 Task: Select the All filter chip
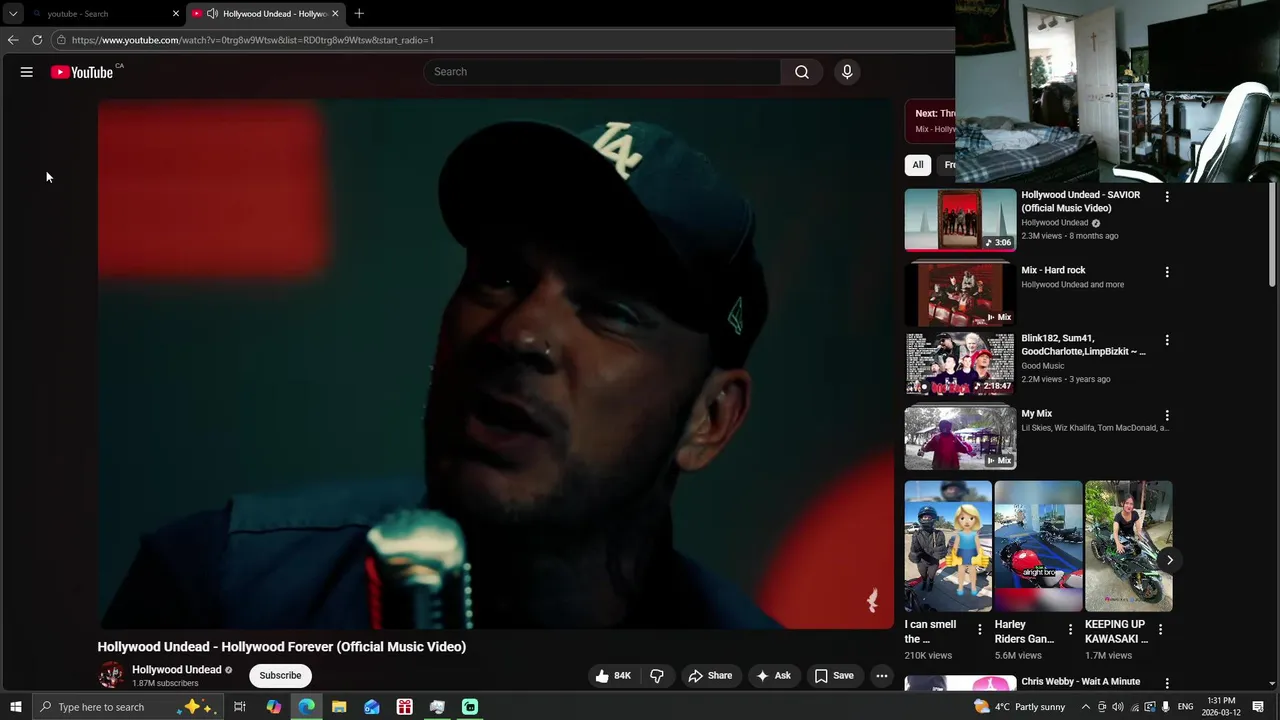pos(918,165)
